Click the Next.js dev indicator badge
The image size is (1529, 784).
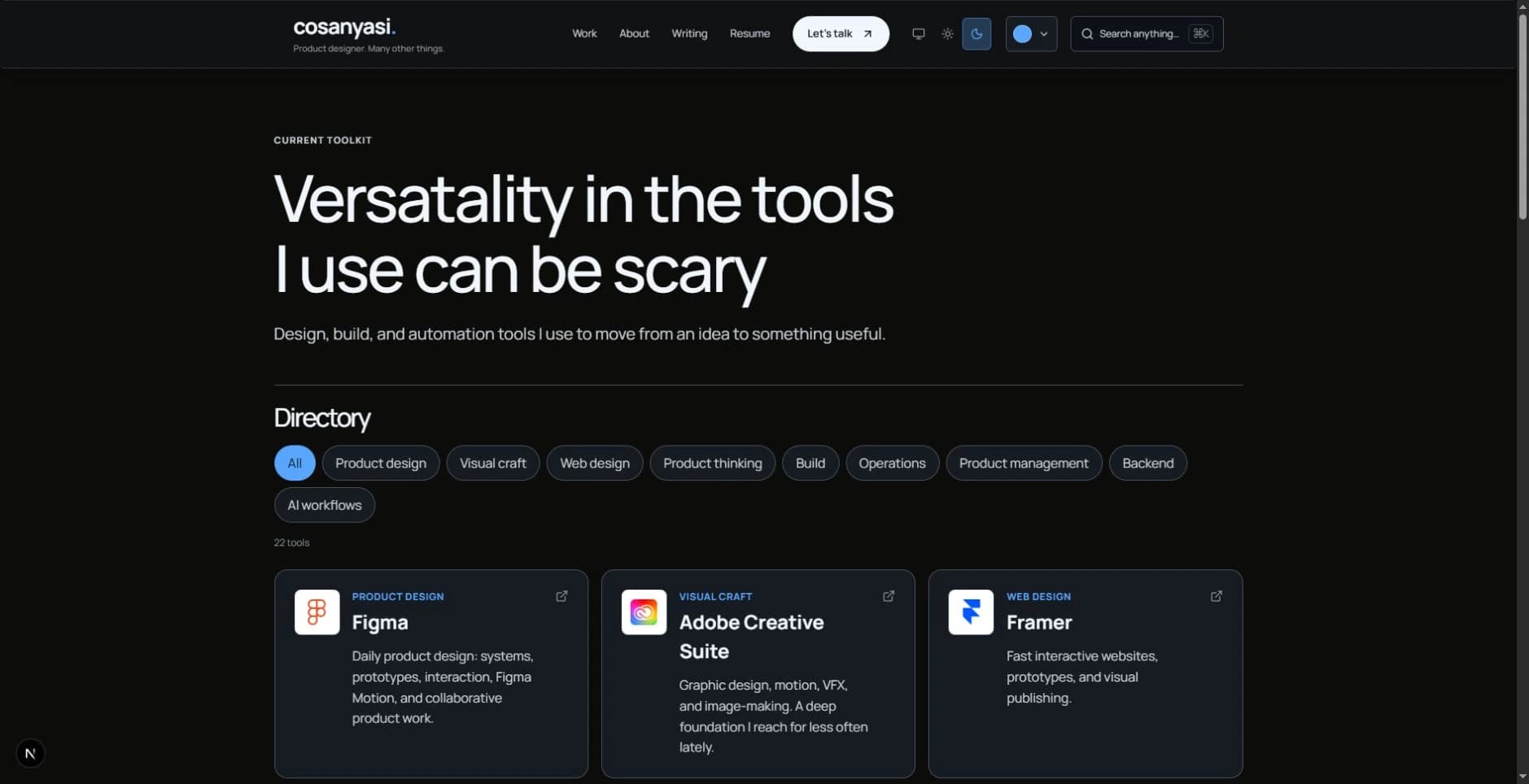point(30,753)
